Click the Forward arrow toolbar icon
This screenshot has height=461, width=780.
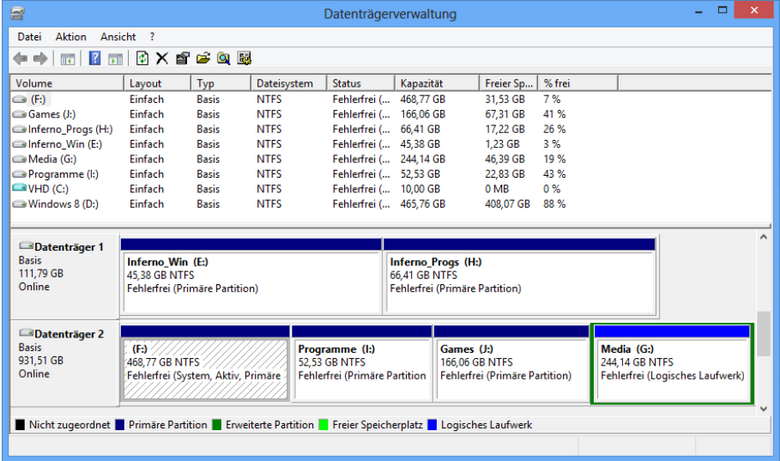coord(40,59)
